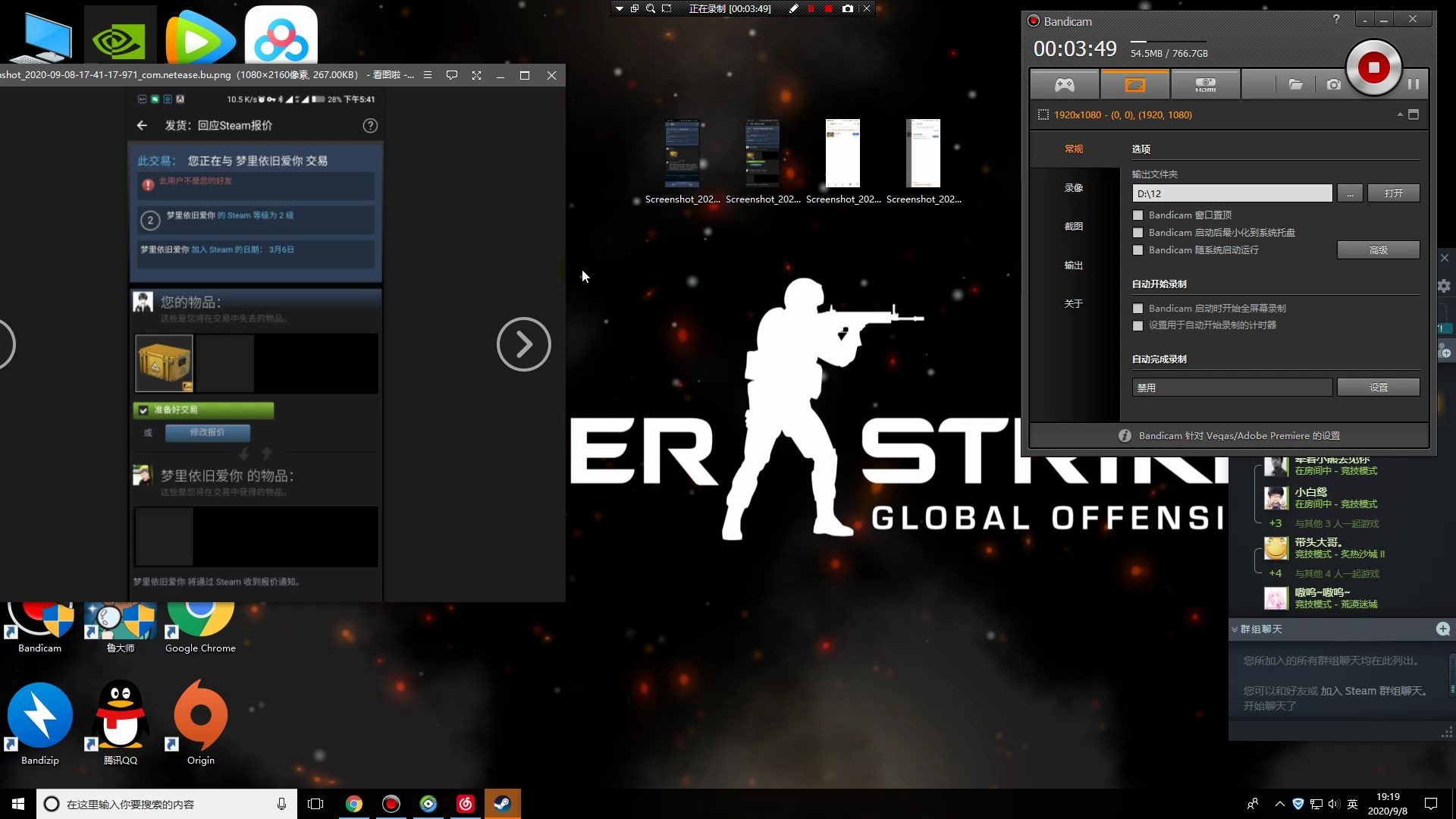The image size is (1456, 819).
Task: Click Windows taskbar search box
Action: (167, 804)
